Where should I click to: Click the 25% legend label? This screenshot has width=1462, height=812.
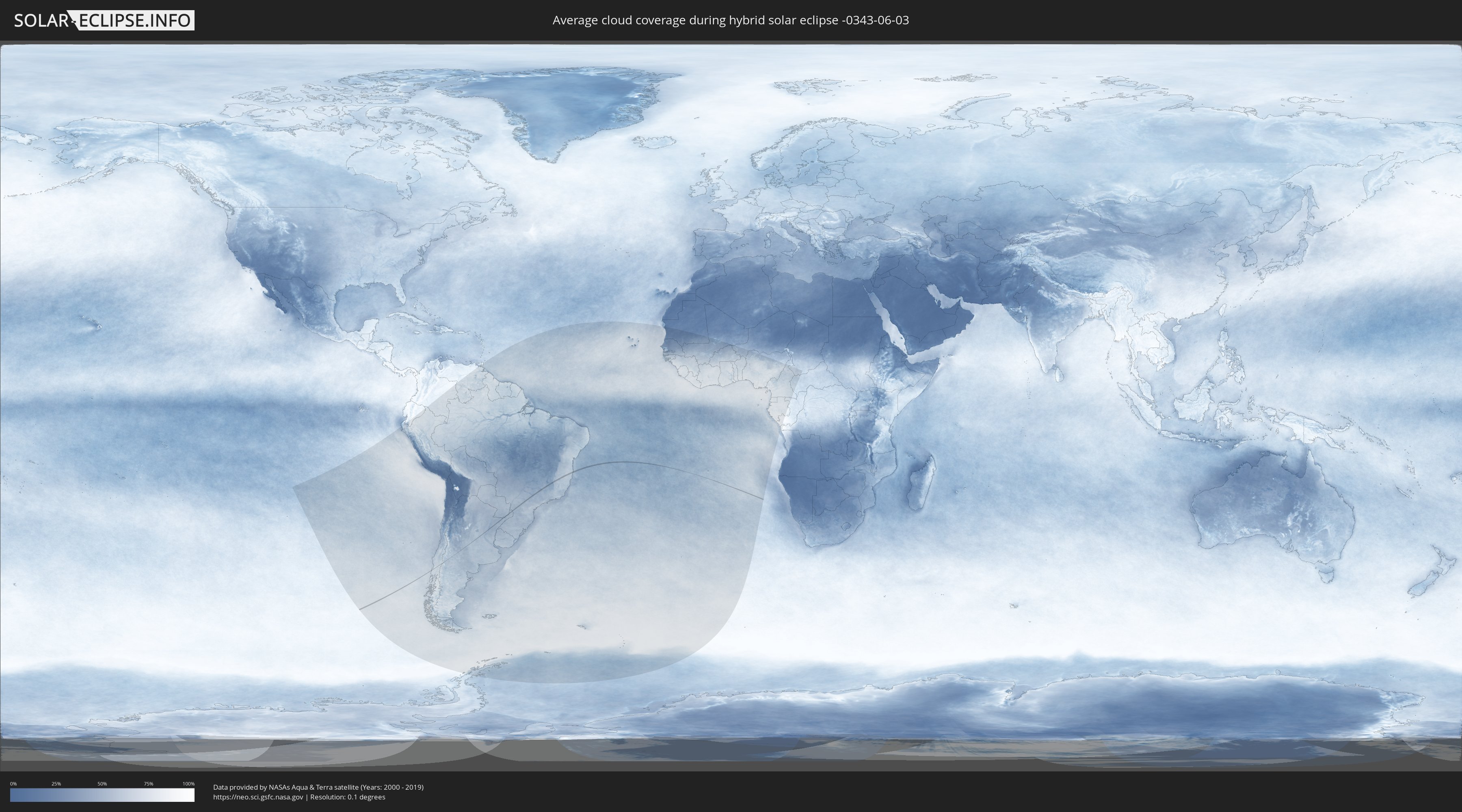(x=56, y=784)
